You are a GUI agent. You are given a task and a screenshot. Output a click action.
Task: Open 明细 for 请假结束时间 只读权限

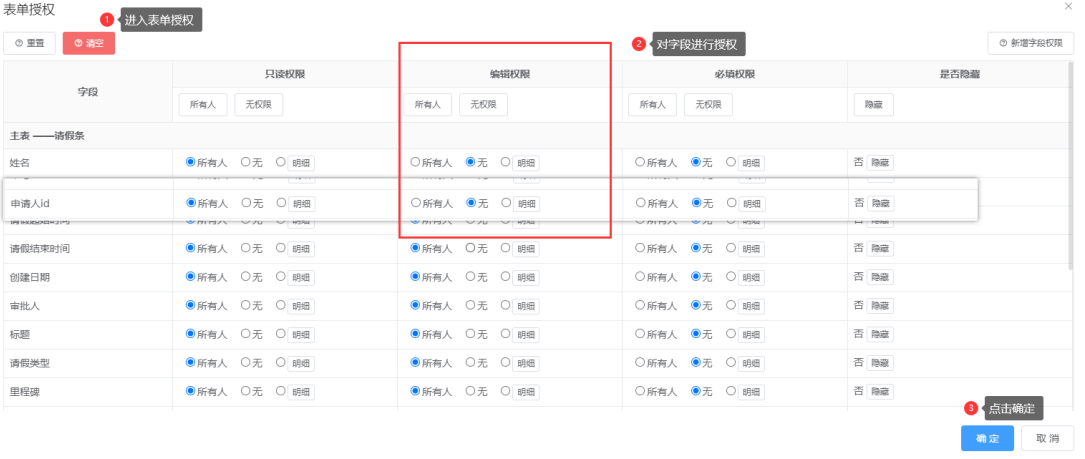[x=301, y=249]
